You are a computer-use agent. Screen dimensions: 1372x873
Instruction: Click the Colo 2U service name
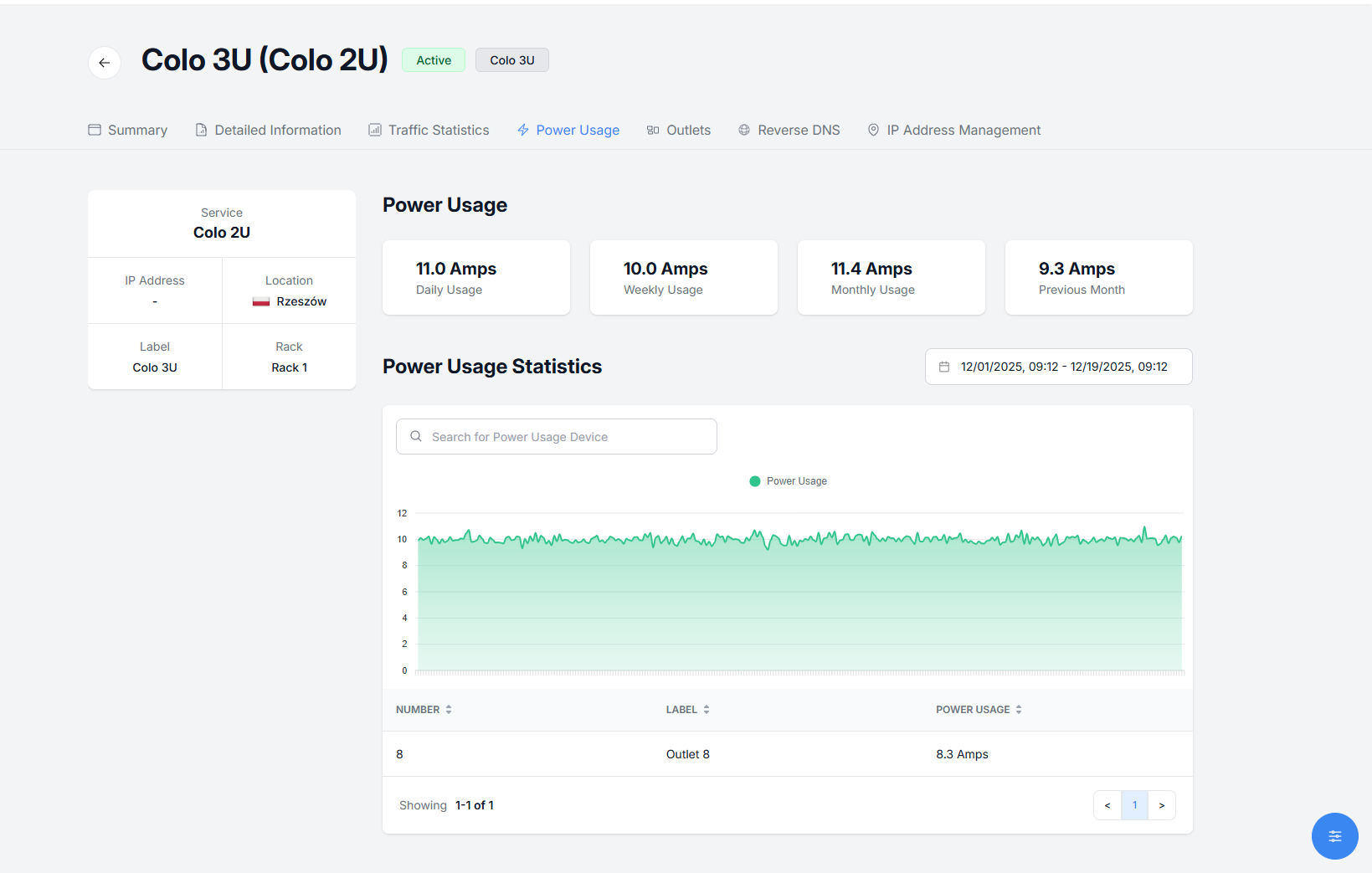[222, 233]
